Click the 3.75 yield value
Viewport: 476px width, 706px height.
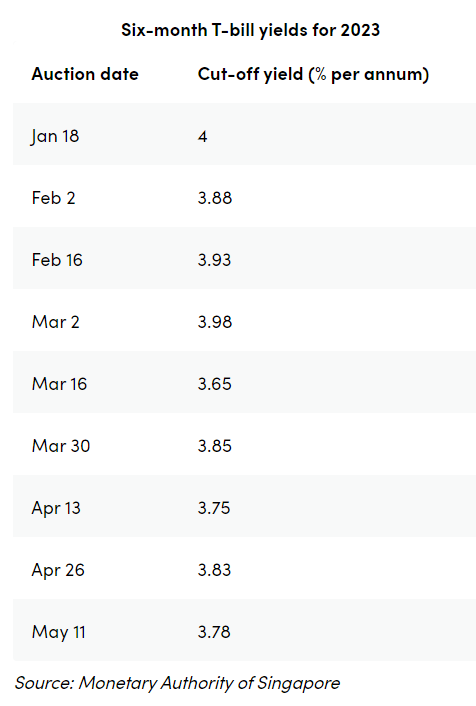tap(214, 508)
